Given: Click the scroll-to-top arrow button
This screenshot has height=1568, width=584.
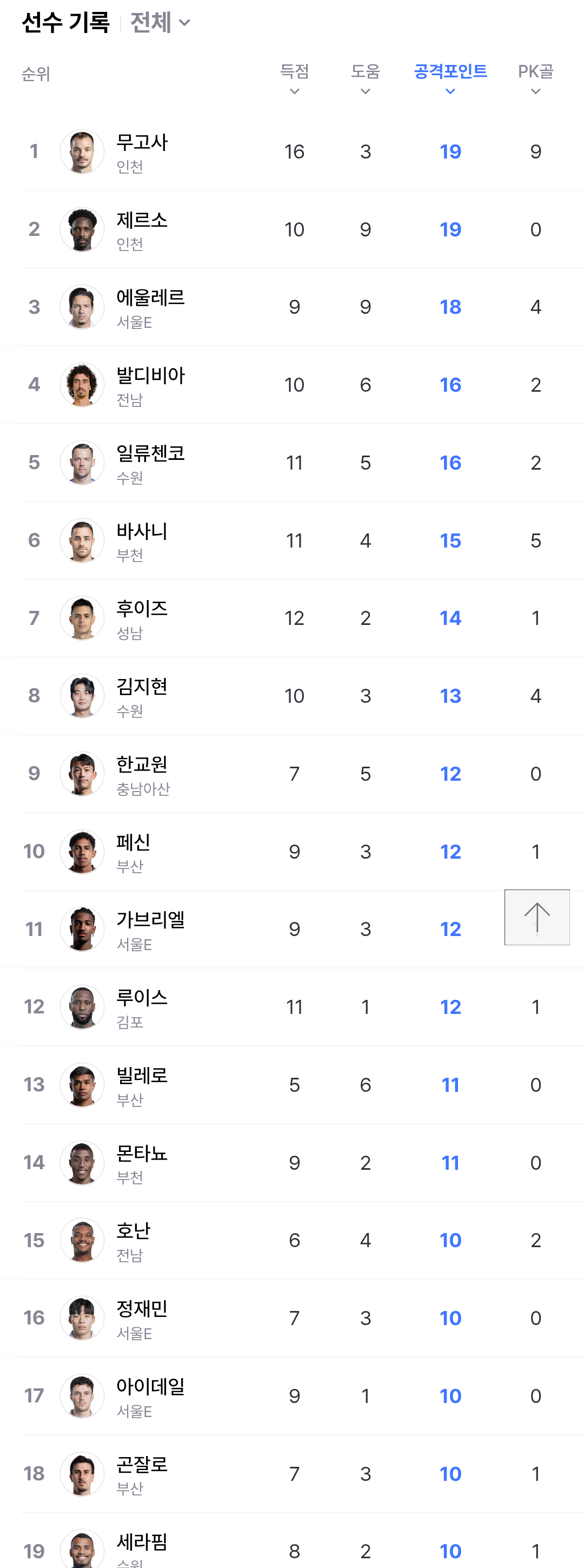Looking at the screenshot, I should pyautogui.click(x=536, y=917).
